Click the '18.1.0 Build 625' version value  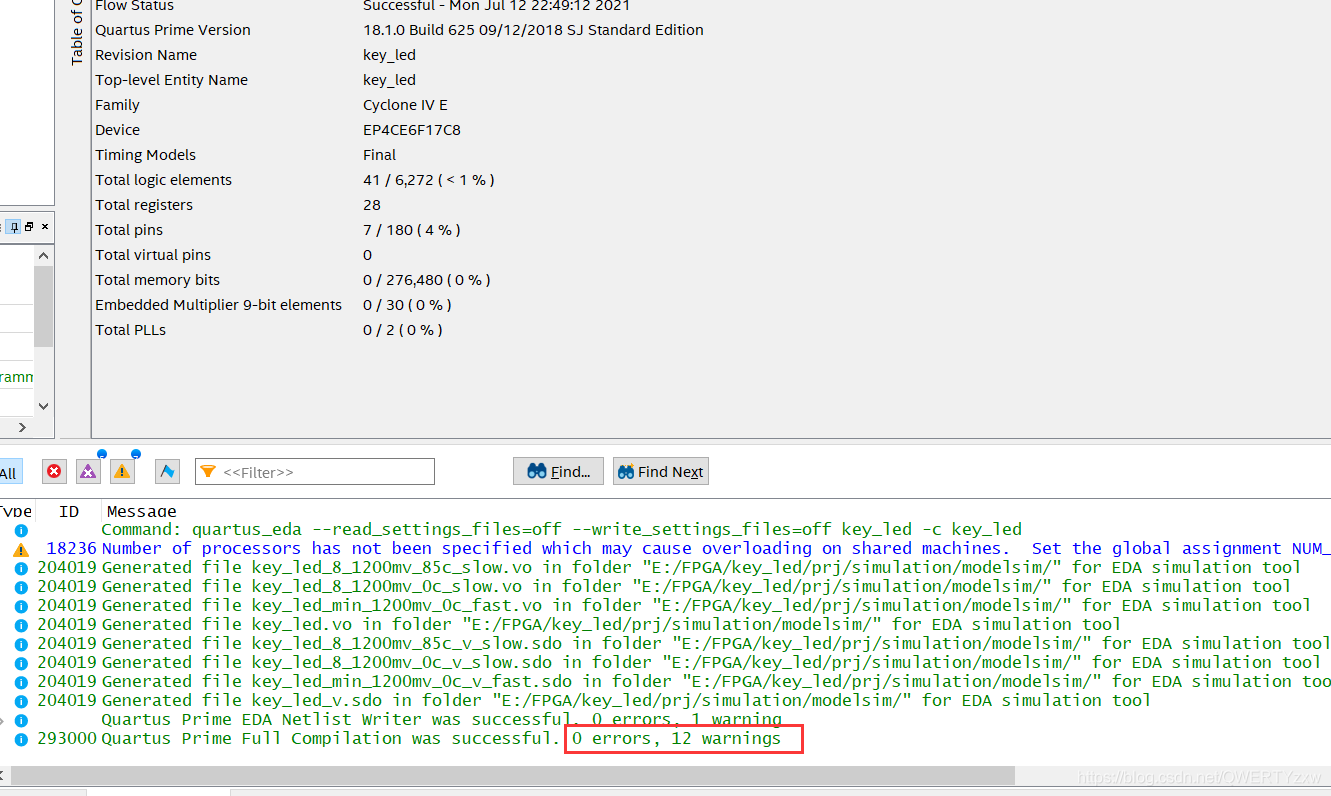point(533,30)
